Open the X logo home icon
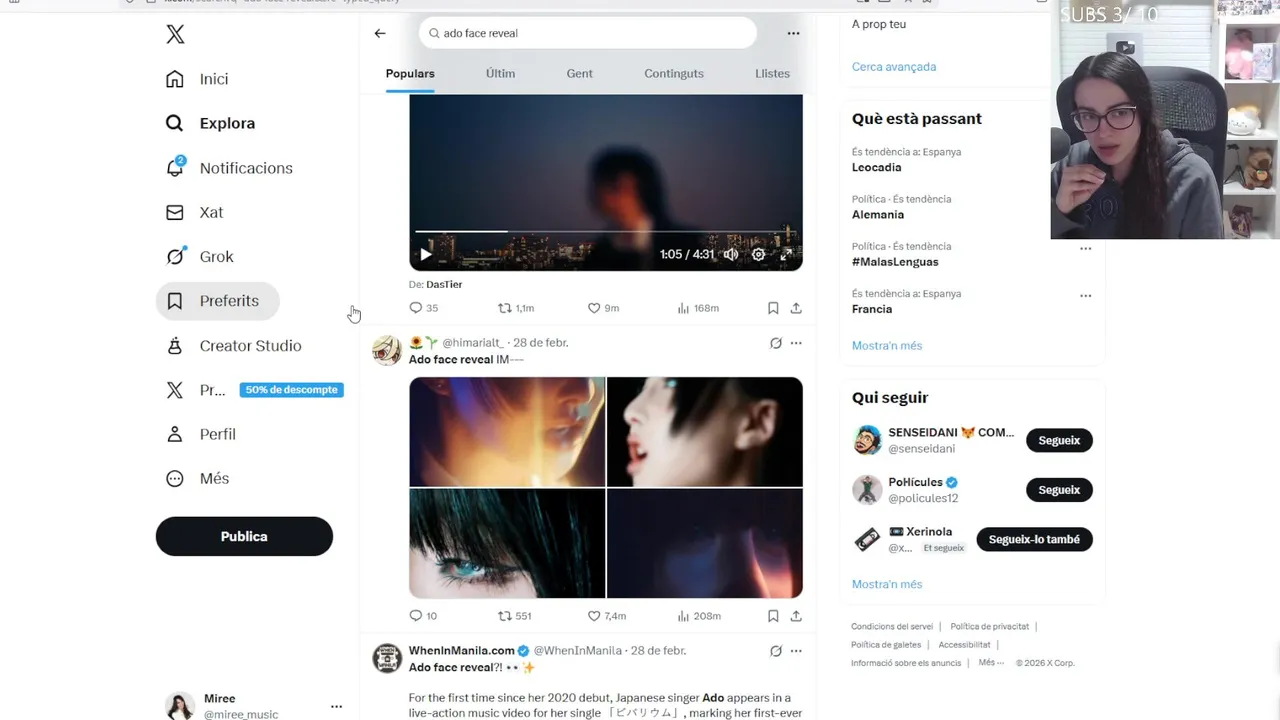 point(175,35)
